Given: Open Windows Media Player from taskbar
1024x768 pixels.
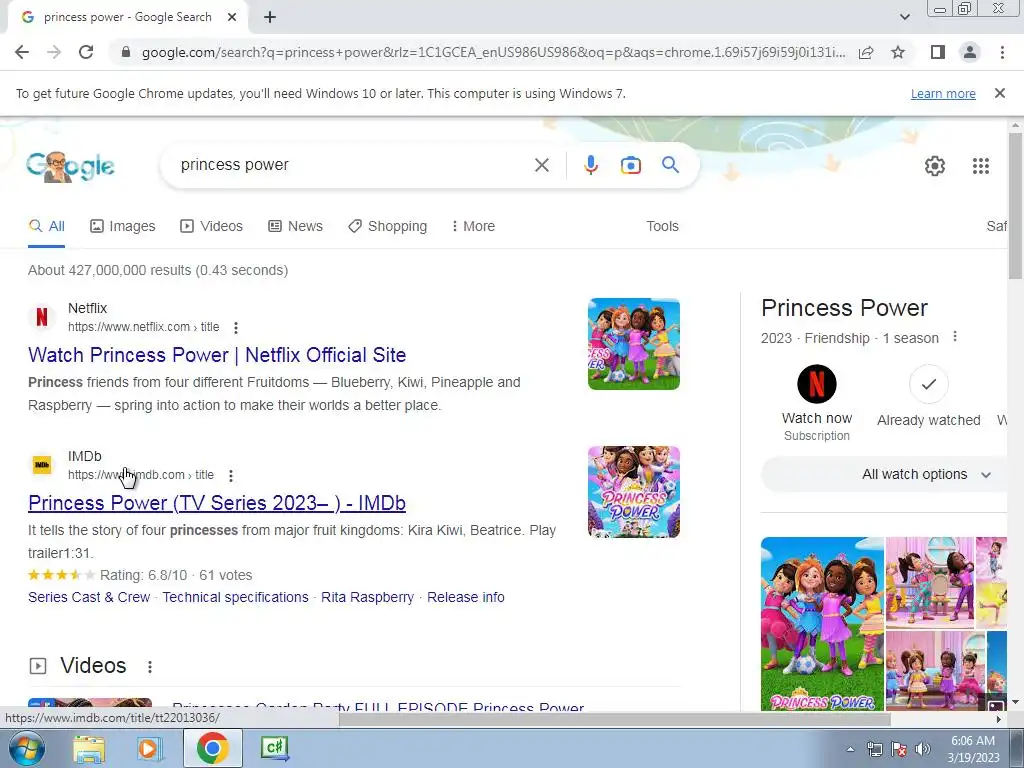Looking at the screenshot, I should point(149,748).
